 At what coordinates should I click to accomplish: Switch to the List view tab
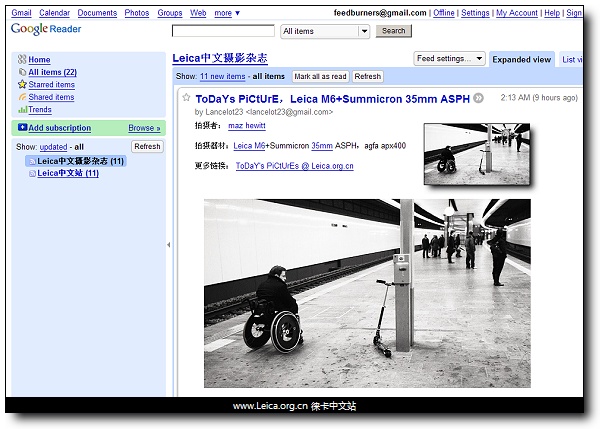tap(575, 60)
